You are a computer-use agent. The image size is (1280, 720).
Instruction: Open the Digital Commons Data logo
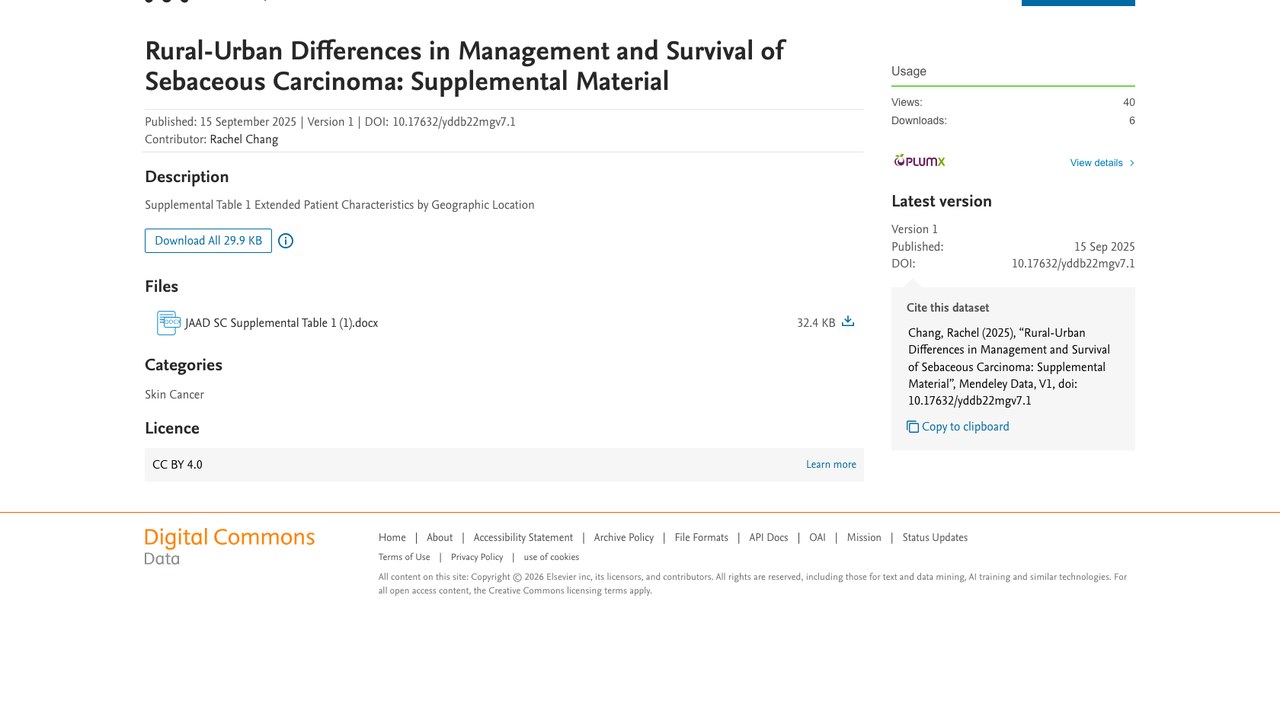tap(230, 546)
